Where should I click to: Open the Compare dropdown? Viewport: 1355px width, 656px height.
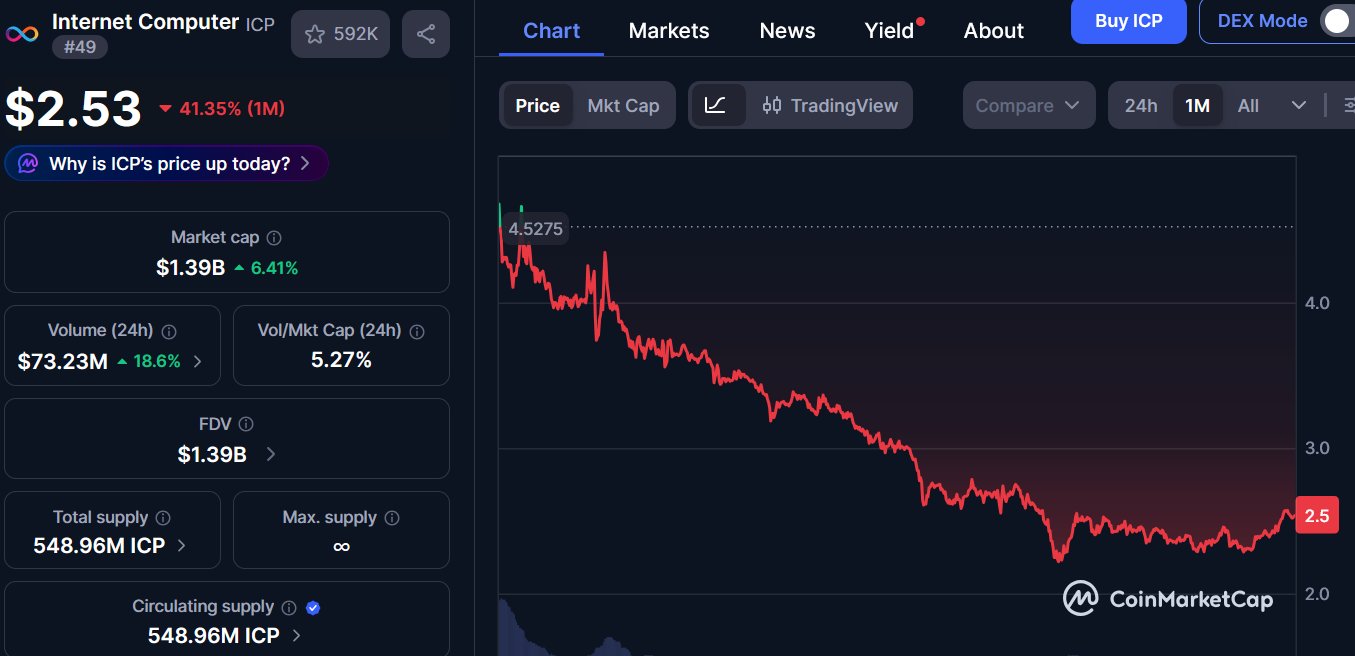click(x=1027, y=105)
